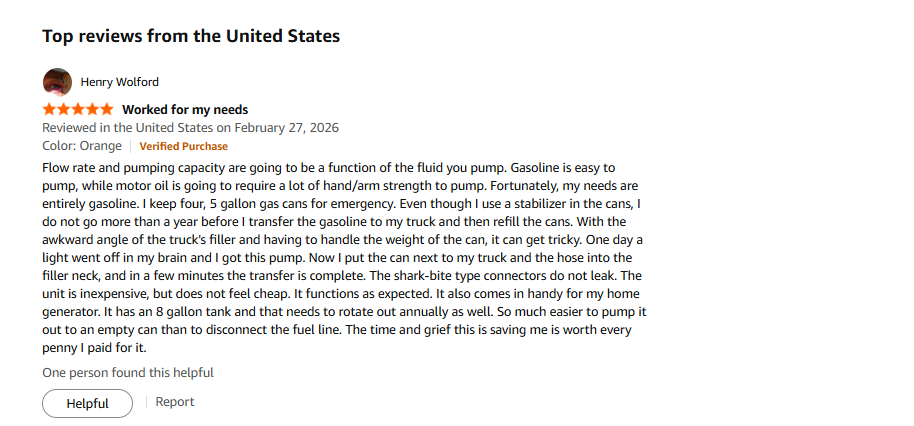The image size is (914, 426).
Task: Click the final line "penny I paid for it."
Action: coord(96,348)
